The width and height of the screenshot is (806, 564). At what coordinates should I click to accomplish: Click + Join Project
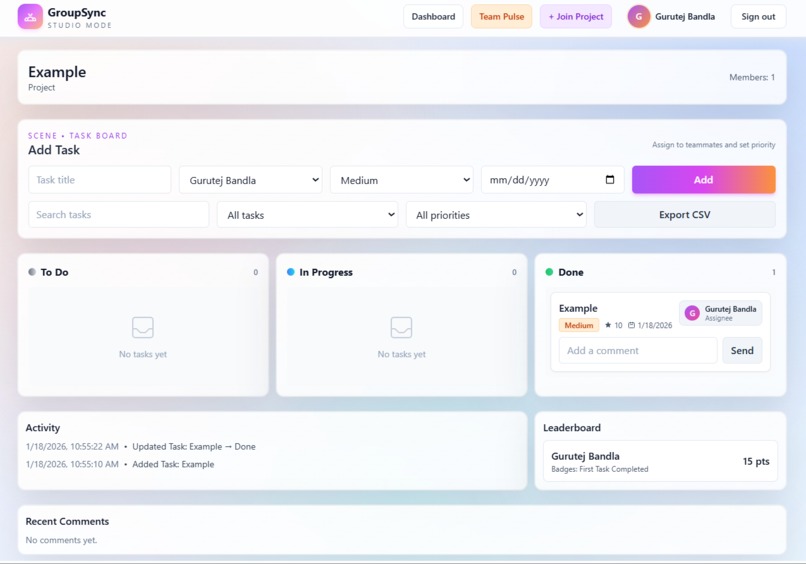(576, 16)
